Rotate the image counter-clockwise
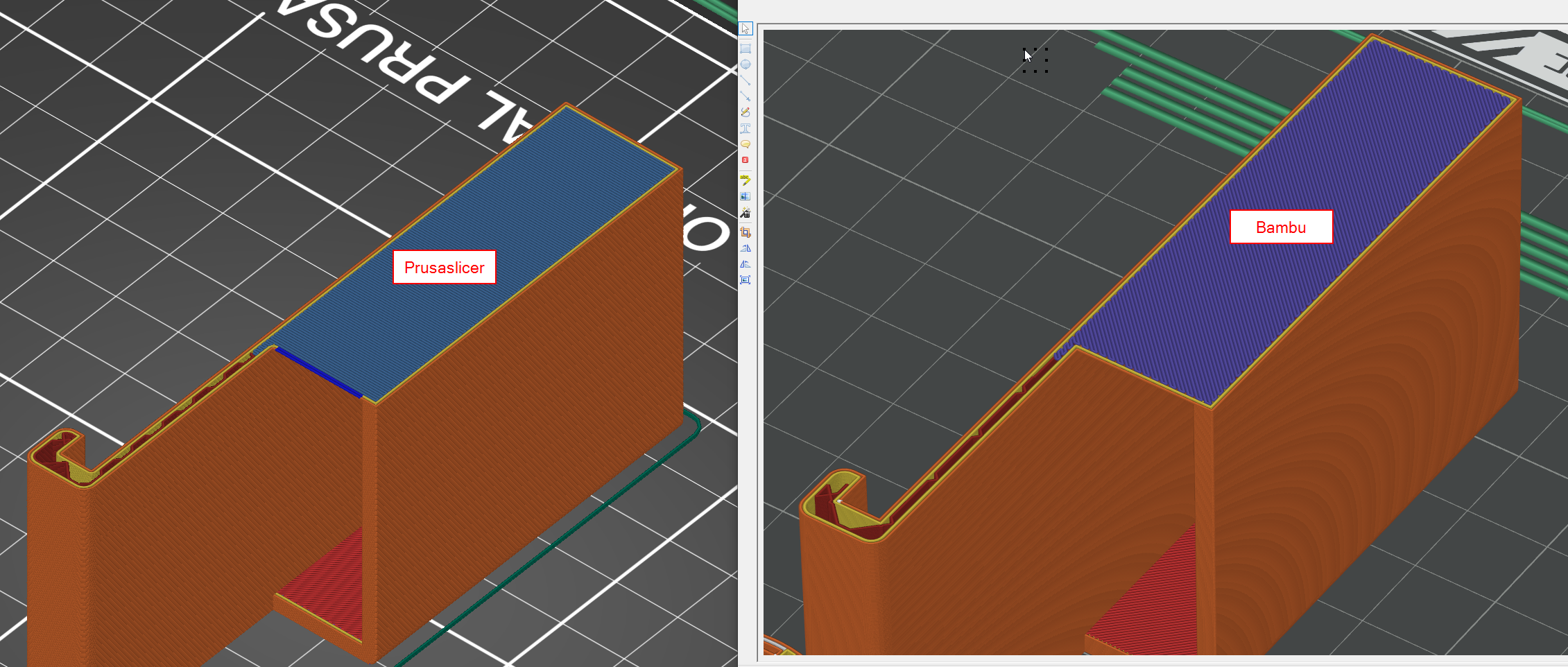 tap(746, 264)
